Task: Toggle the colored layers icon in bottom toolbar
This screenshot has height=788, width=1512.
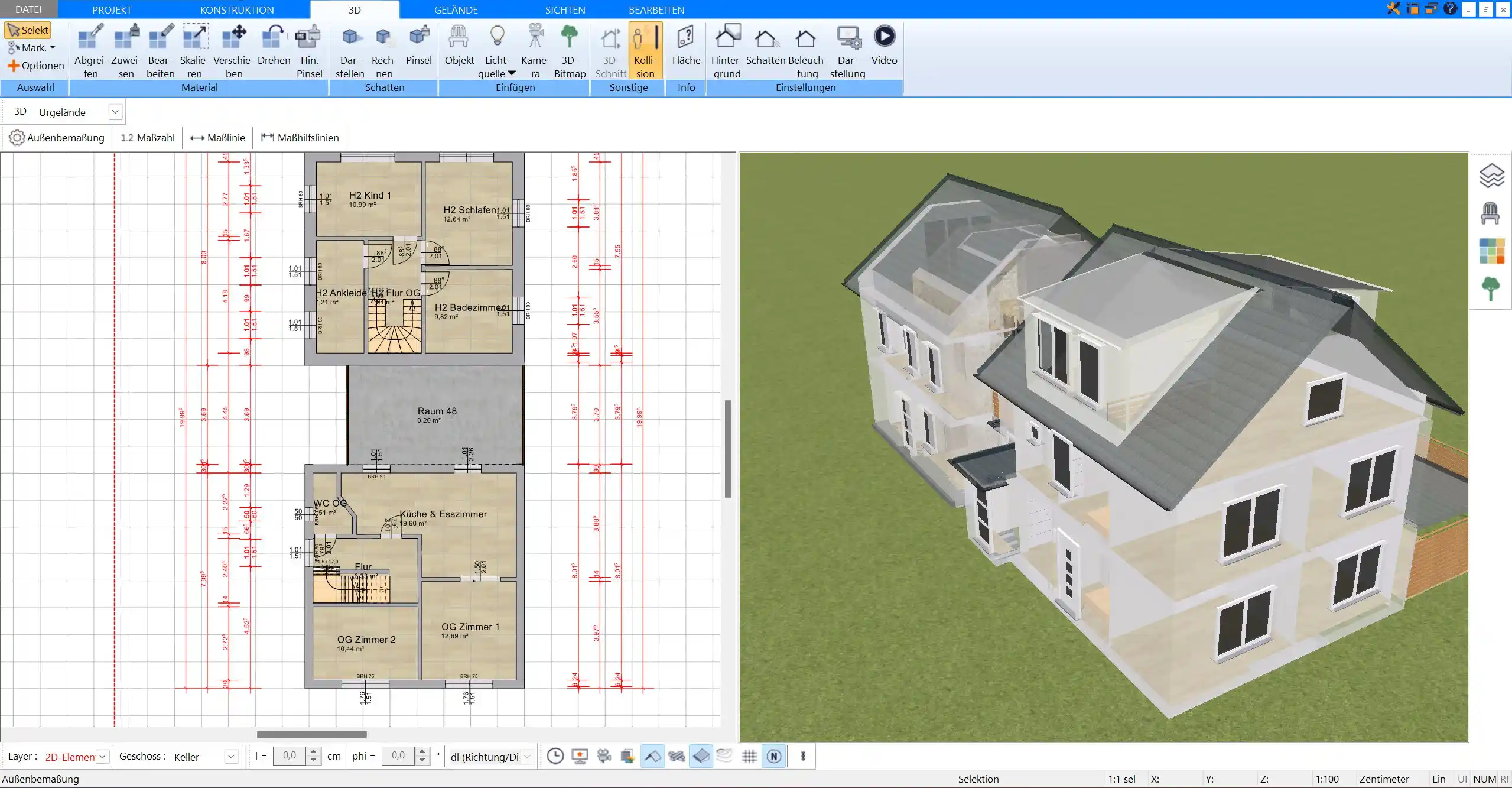Action: pos(627,756)
